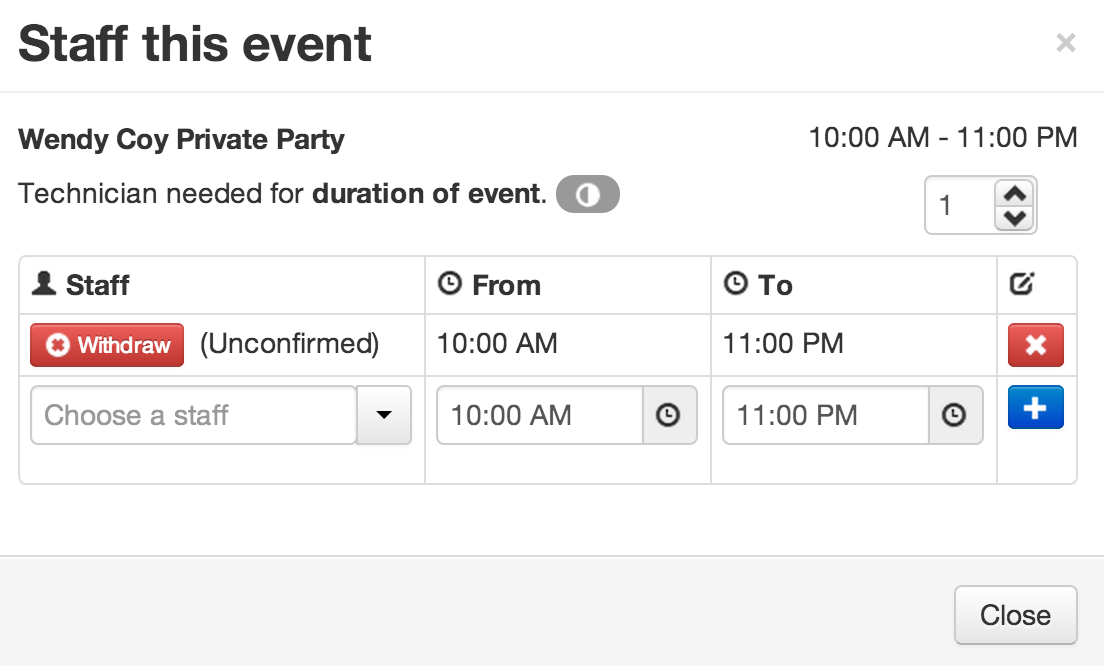Decrease technician count with down arrow
This screenshot has width=1104, height=666.
1015,217
